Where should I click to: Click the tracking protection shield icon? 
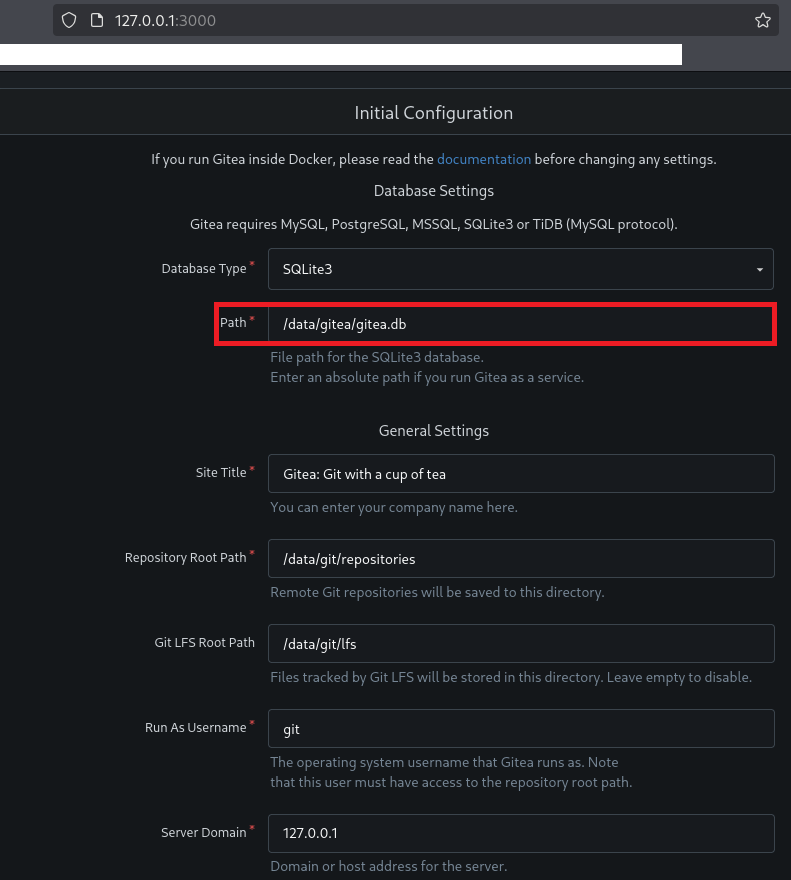(x=69, y=20)
